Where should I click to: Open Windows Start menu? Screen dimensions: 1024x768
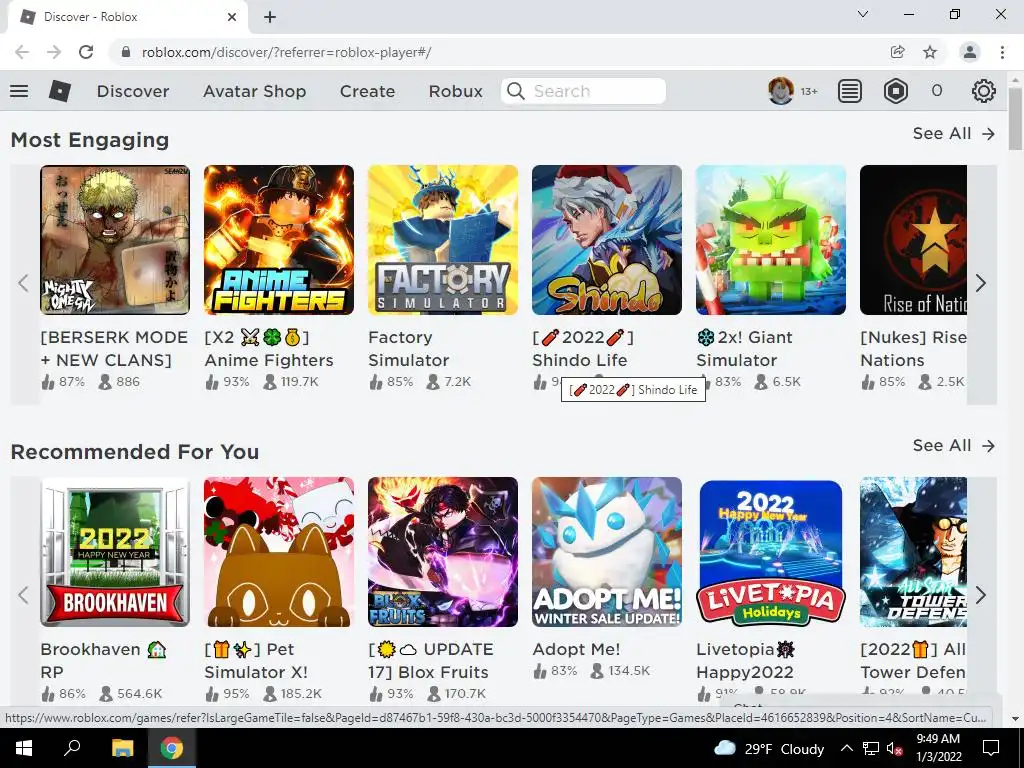[x=24, y=748]
